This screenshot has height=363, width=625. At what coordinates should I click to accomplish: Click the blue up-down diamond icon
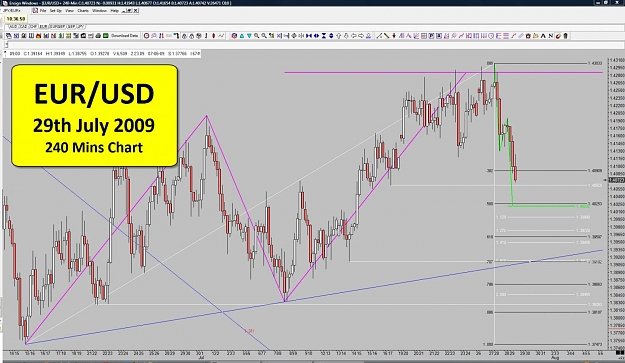(331, 36)
